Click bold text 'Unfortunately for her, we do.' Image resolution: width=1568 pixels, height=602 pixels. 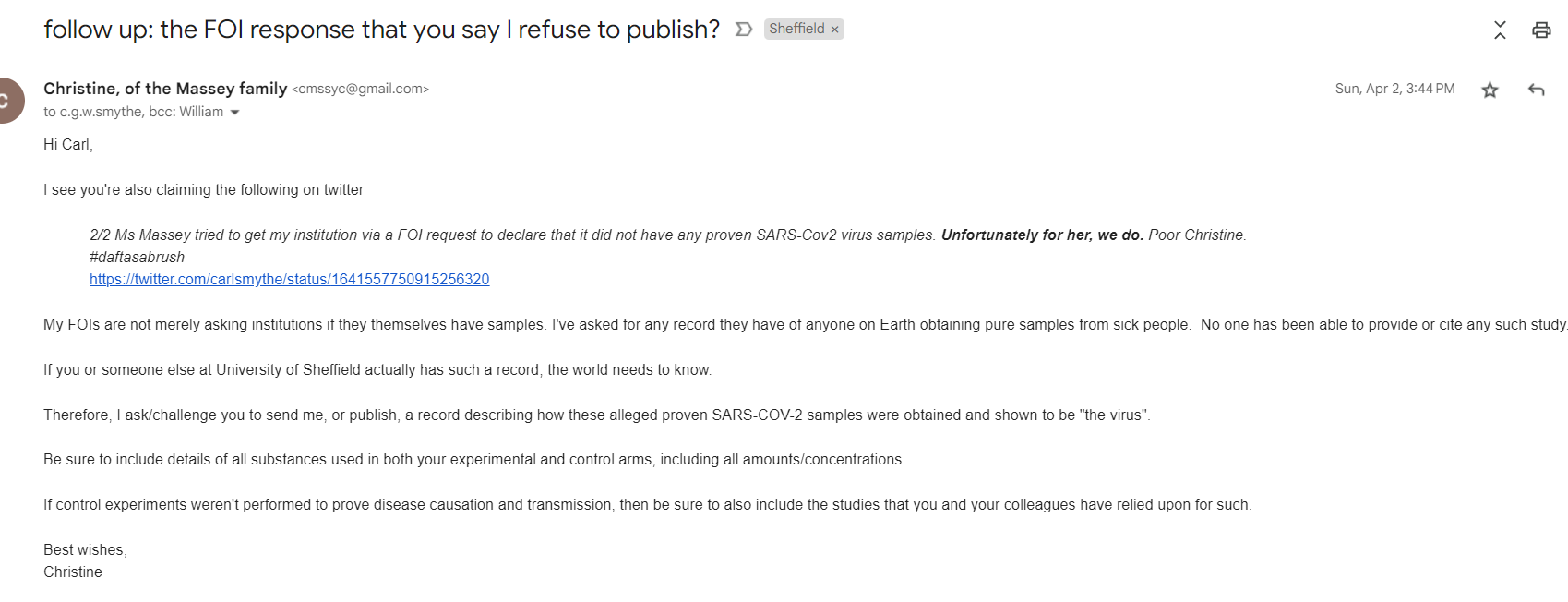point(1042,235)
